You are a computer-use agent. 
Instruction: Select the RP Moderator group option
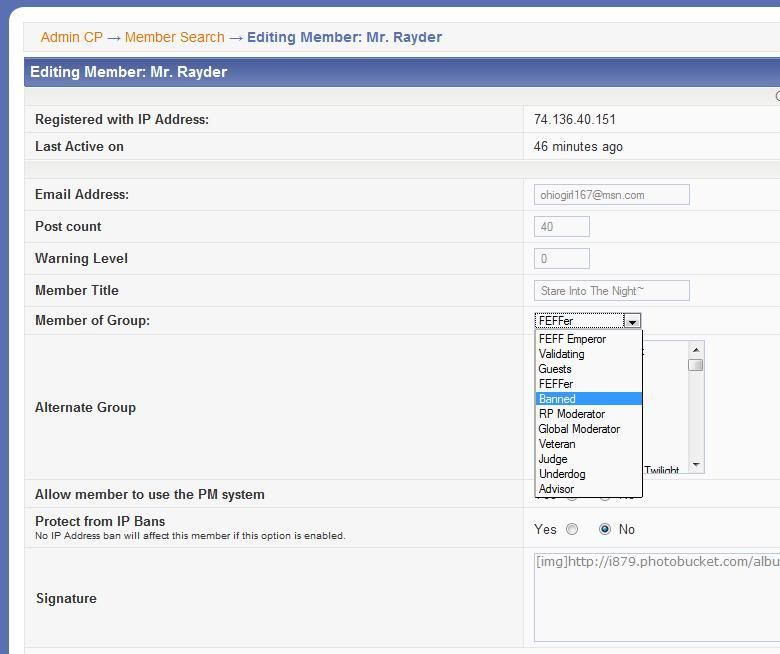588,414
